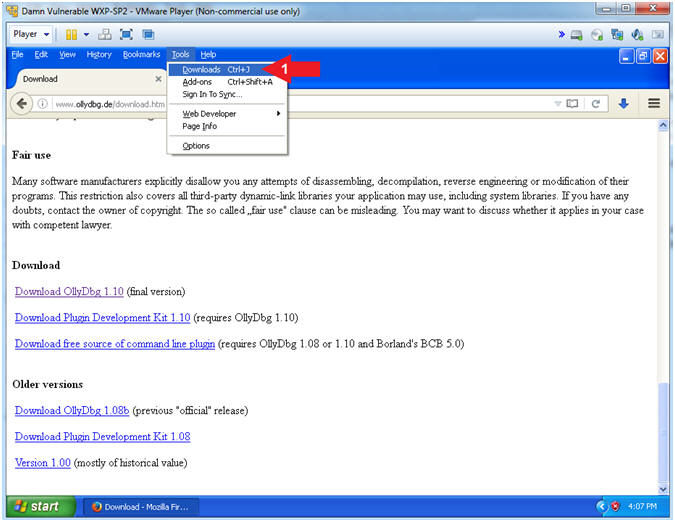Screen dimensions: 675x522
Task: Close the Download tab
Action: (x=158, y=79)
